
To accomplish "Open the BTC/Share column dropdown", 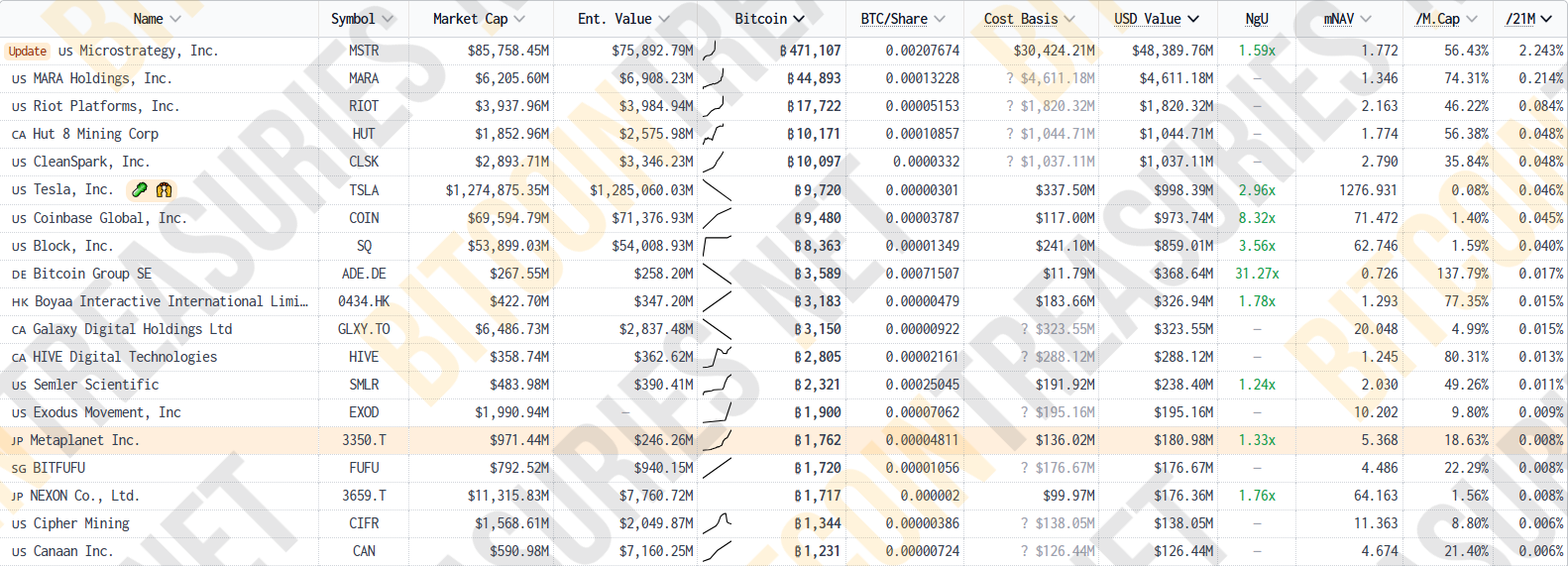I will [940, 19].
